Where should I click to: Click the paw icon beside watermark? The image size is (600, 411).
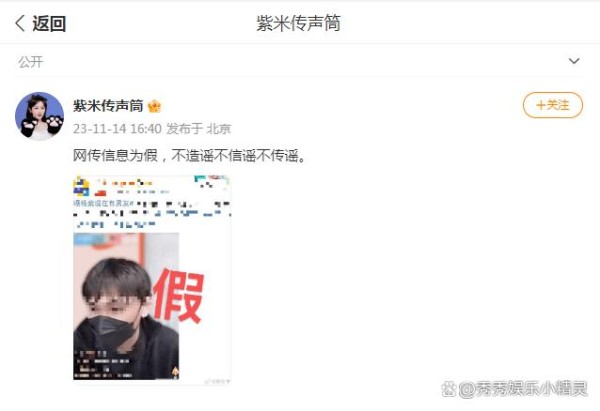(x=449, y=390)
